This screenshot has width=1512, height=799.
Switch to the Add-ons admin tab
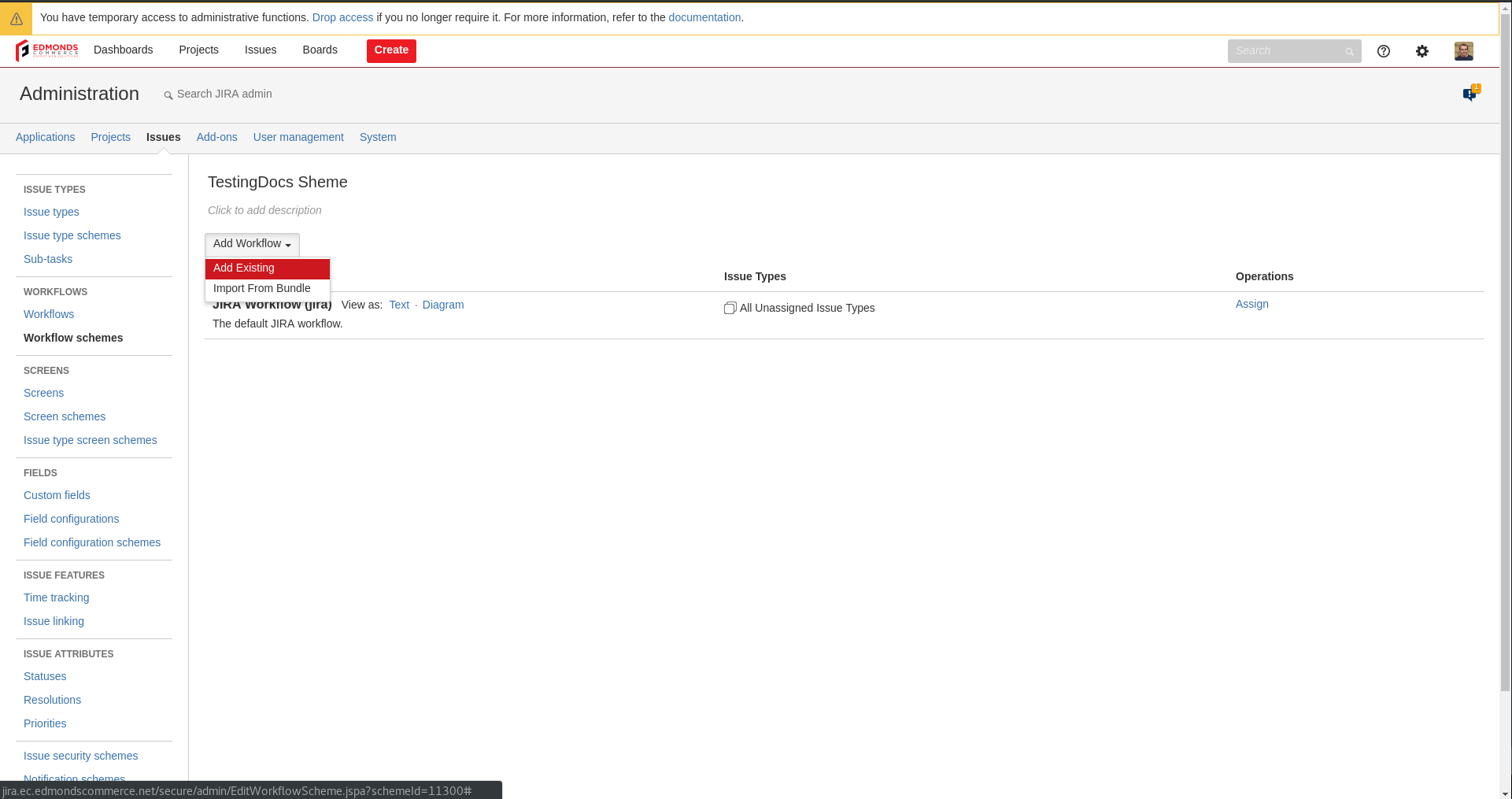(217, 137)
